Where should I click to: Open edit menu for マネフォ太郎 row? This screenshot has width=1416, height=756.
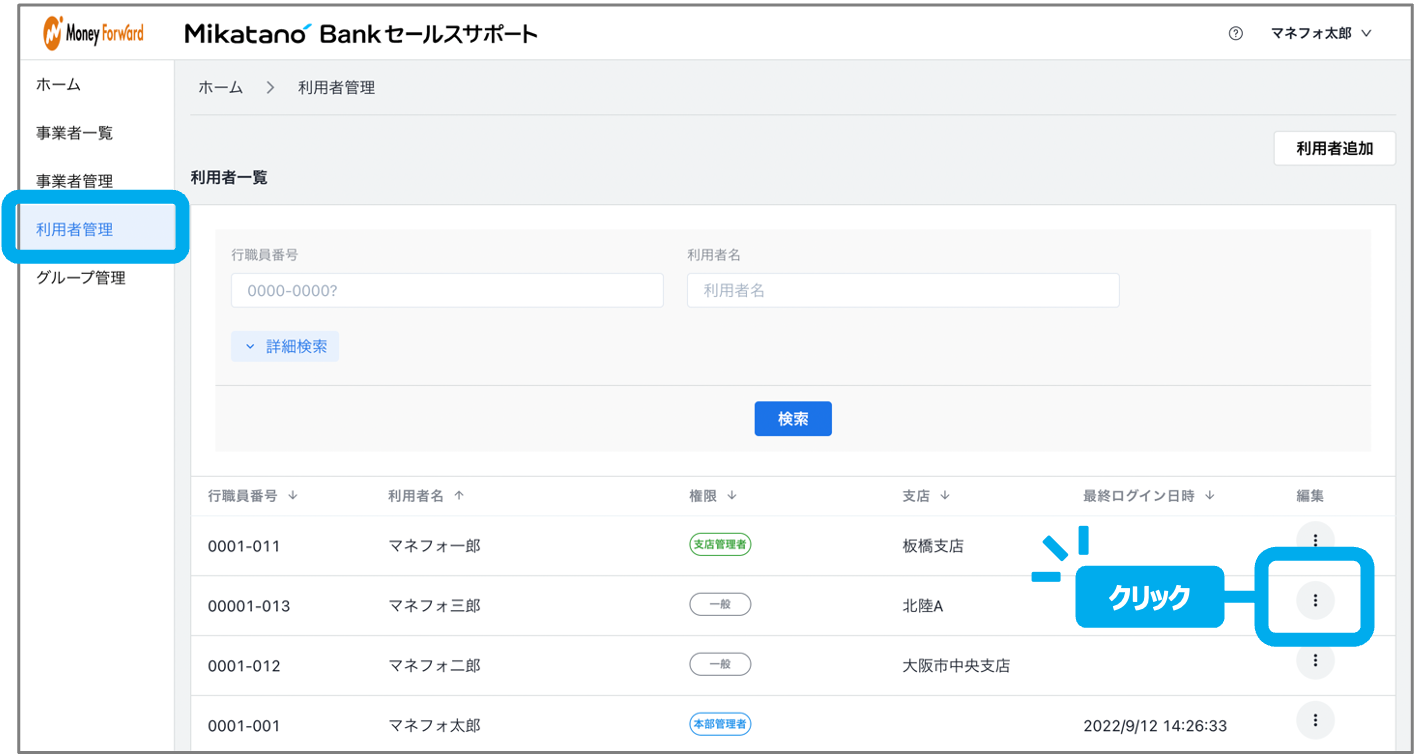1315,720
